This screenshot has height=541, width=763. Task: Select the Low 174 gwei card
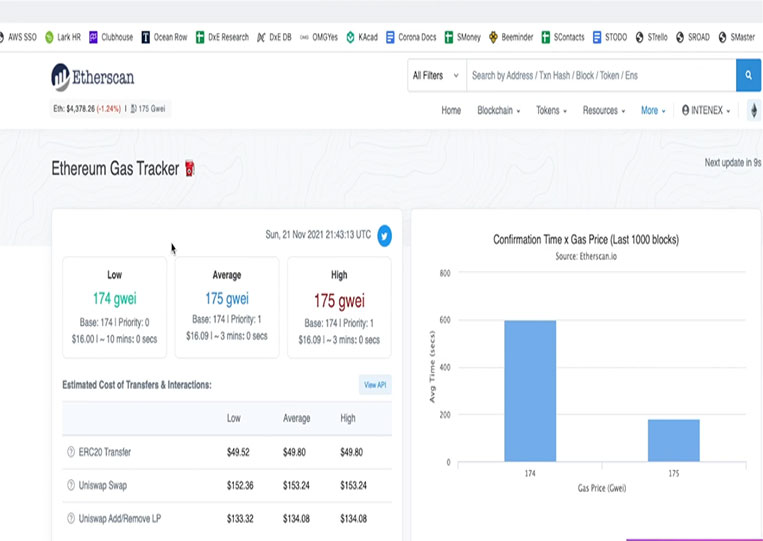(x=114, y=307)
